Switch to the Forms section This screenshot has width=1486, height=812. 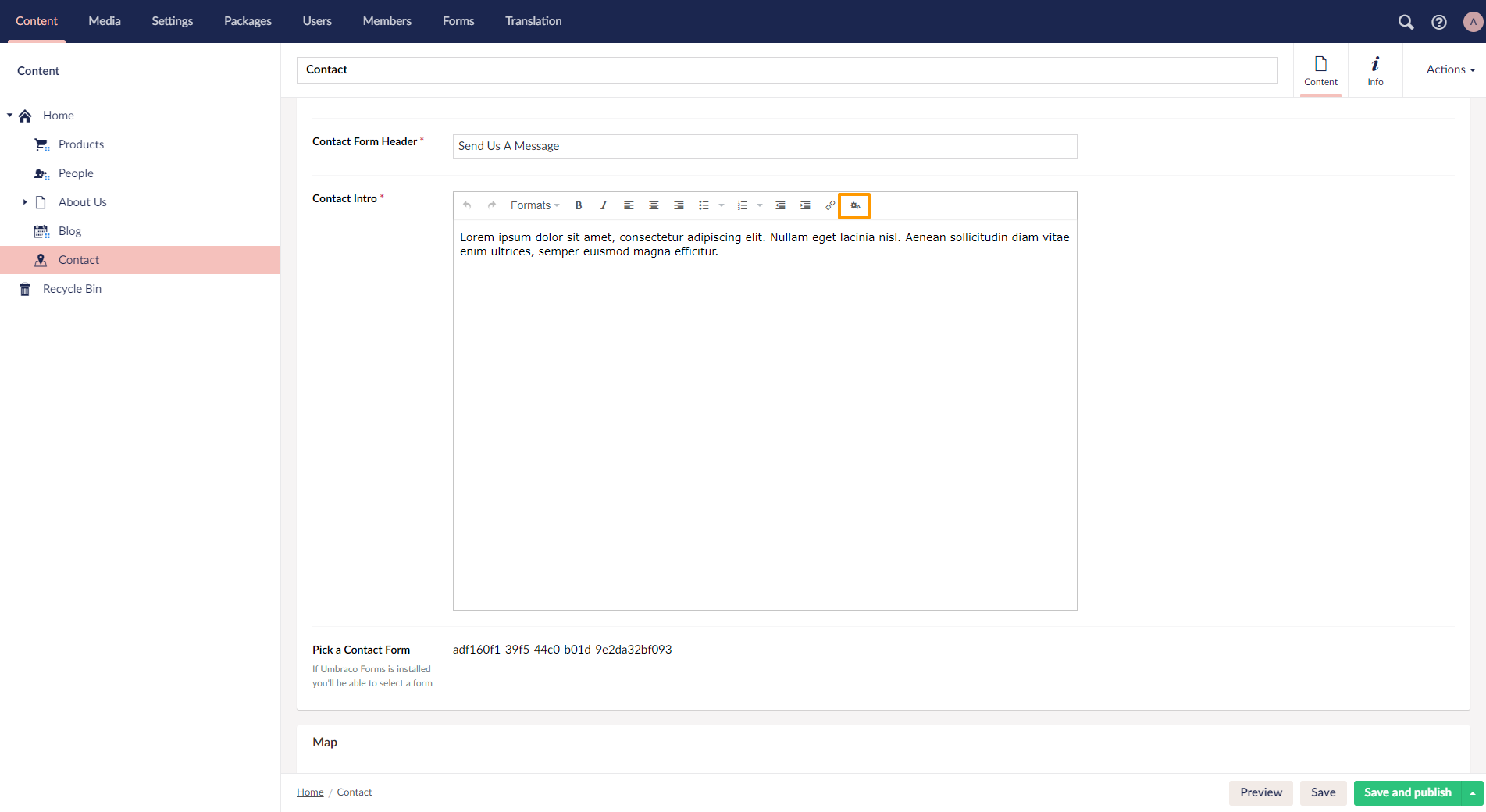pos(458,21)
